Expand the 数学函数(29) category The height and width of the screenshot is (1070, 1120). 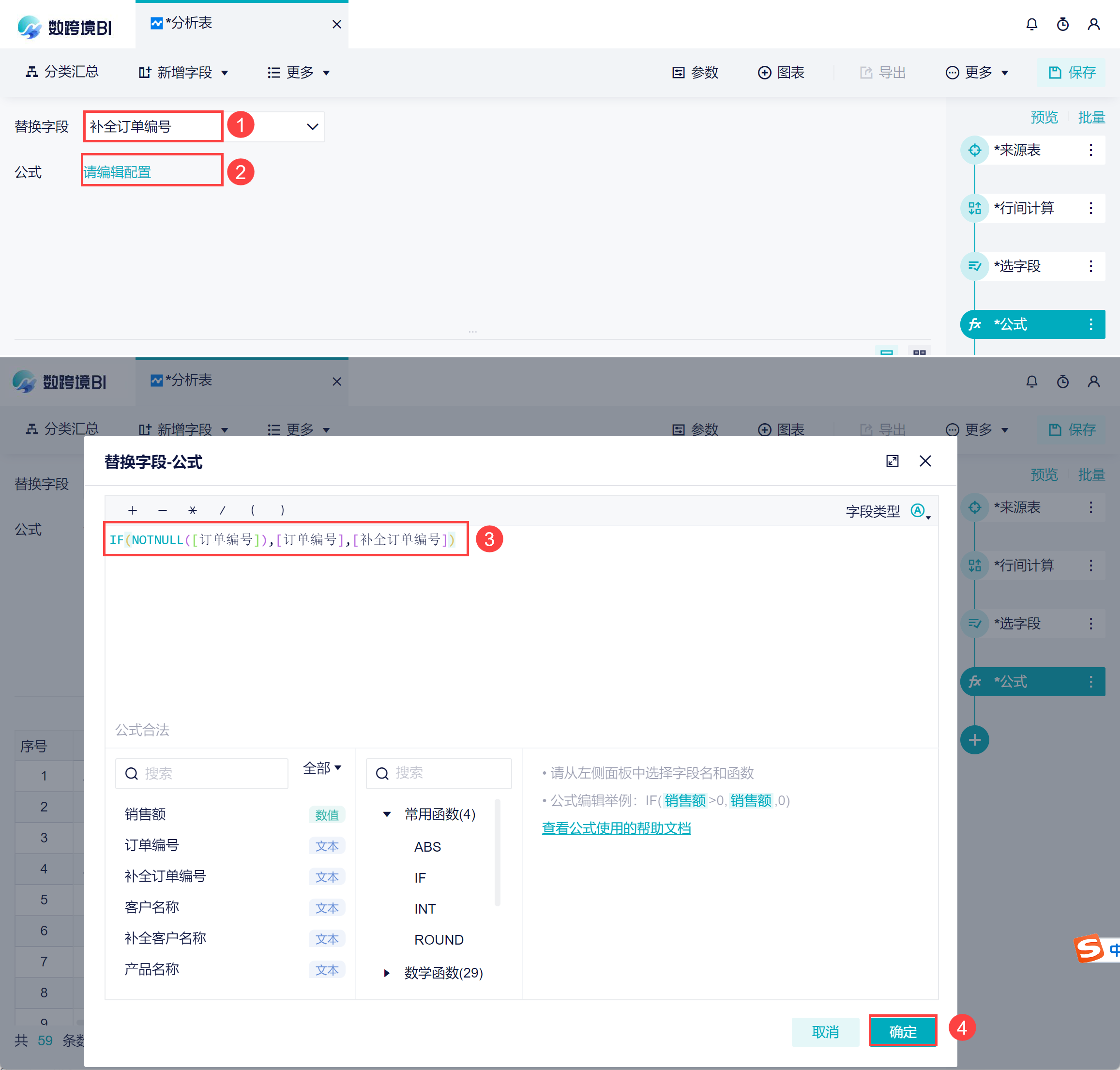(x=387, y=973)
